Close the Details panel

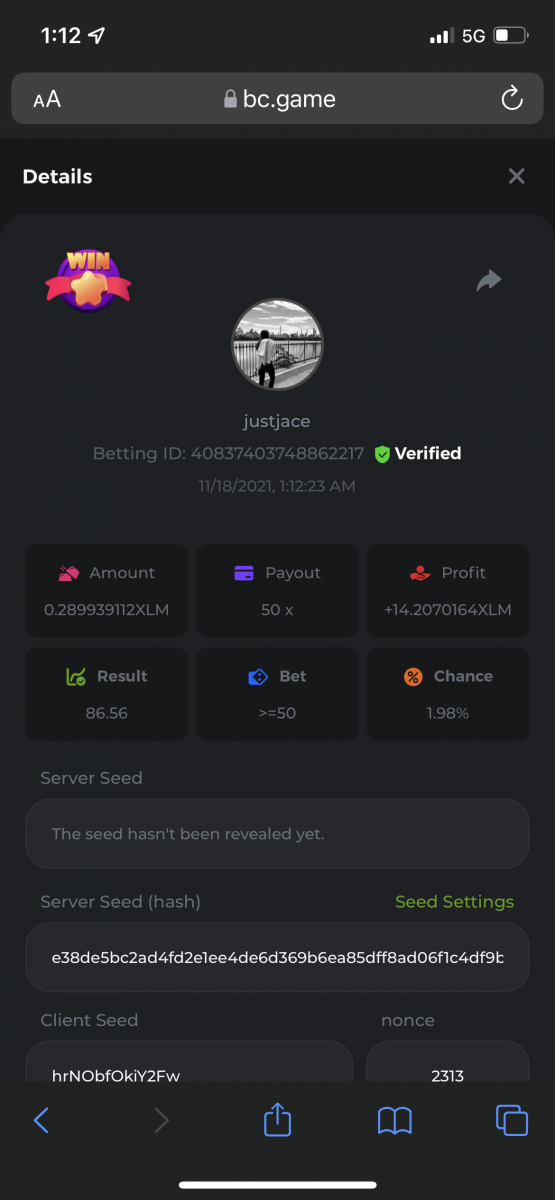tap(516, 176)
